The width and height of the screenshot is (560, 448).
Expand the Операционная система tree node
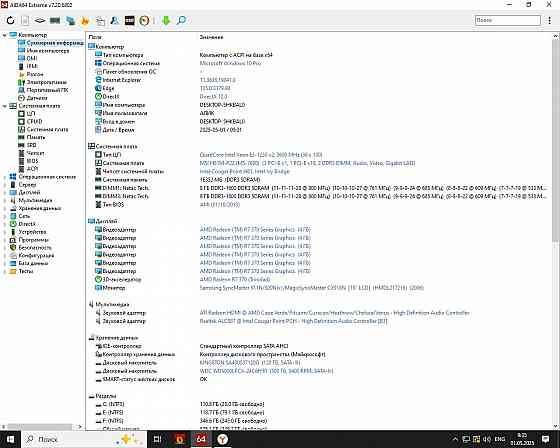(x=4, y=177)
